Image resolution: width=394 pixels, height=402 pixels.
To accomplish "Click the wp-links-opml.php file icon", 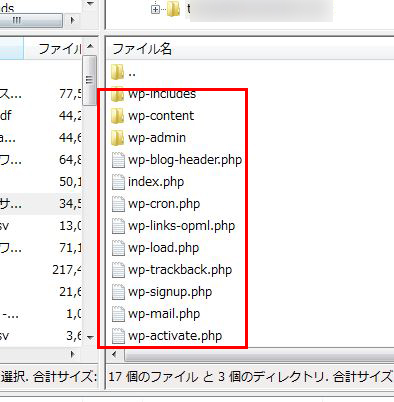I will tap(118, 226).
